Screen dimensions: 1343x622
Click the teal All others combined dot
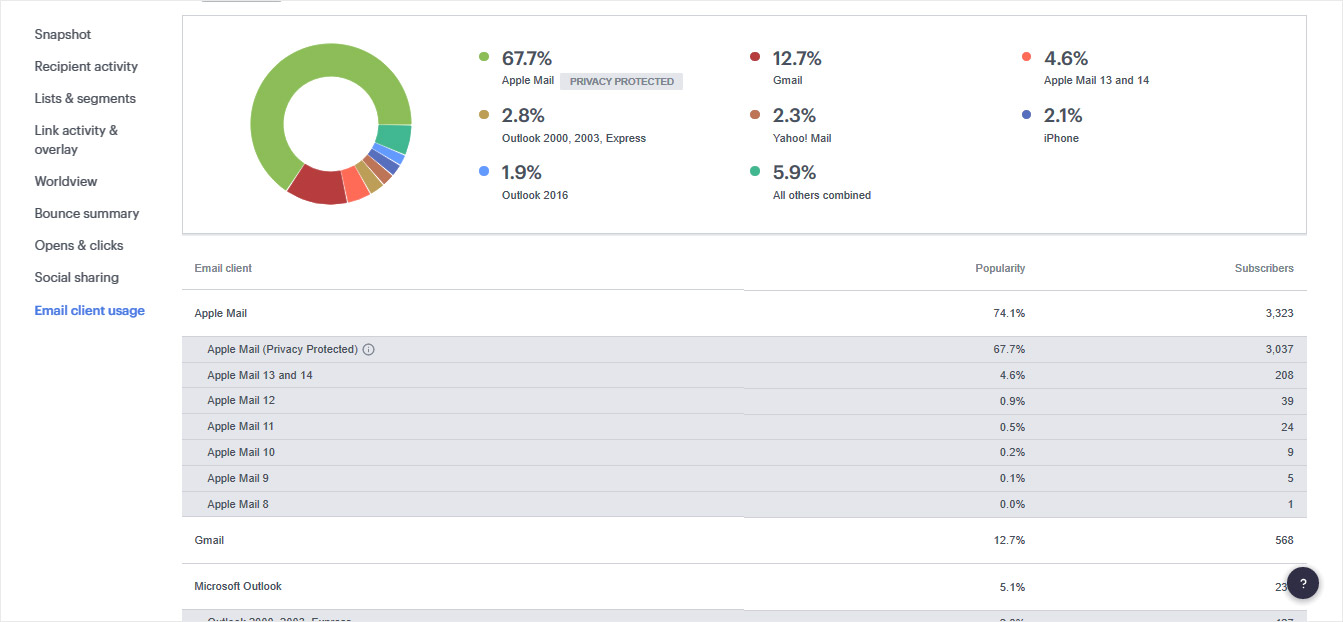[755, 171]
